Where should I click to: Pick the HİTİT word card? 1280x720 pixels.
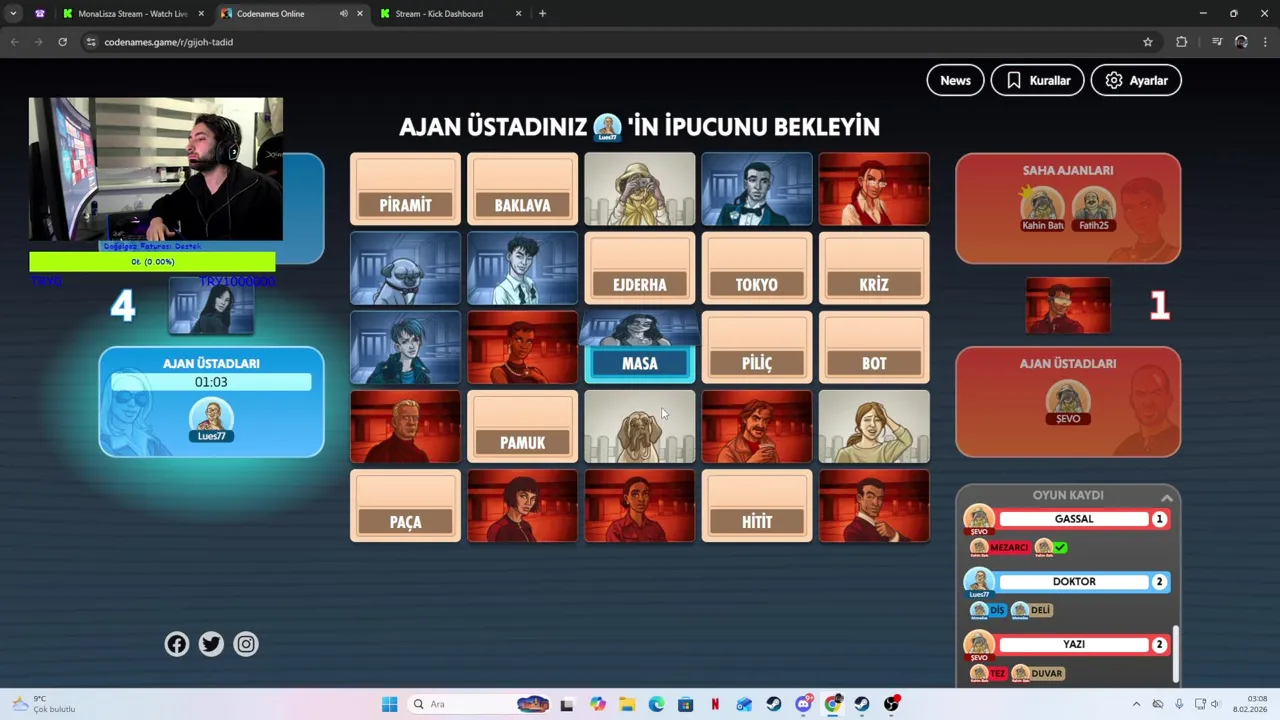tap(756, 506)
